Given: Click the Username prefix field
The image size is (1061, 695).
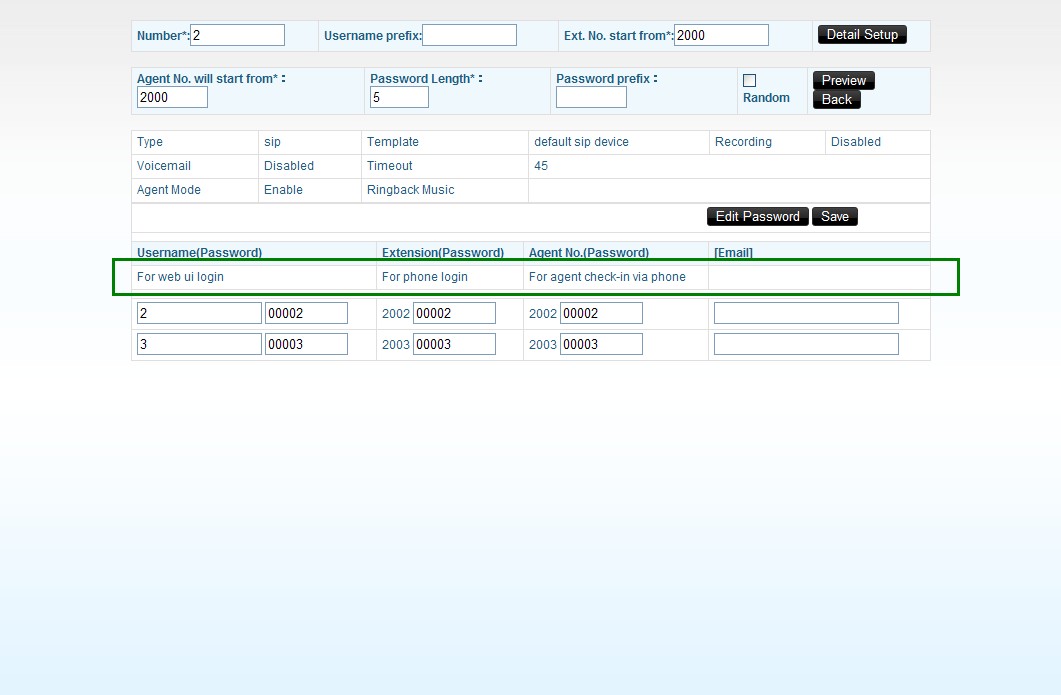Looking at the screenshot, I should [x=469, y=35].
